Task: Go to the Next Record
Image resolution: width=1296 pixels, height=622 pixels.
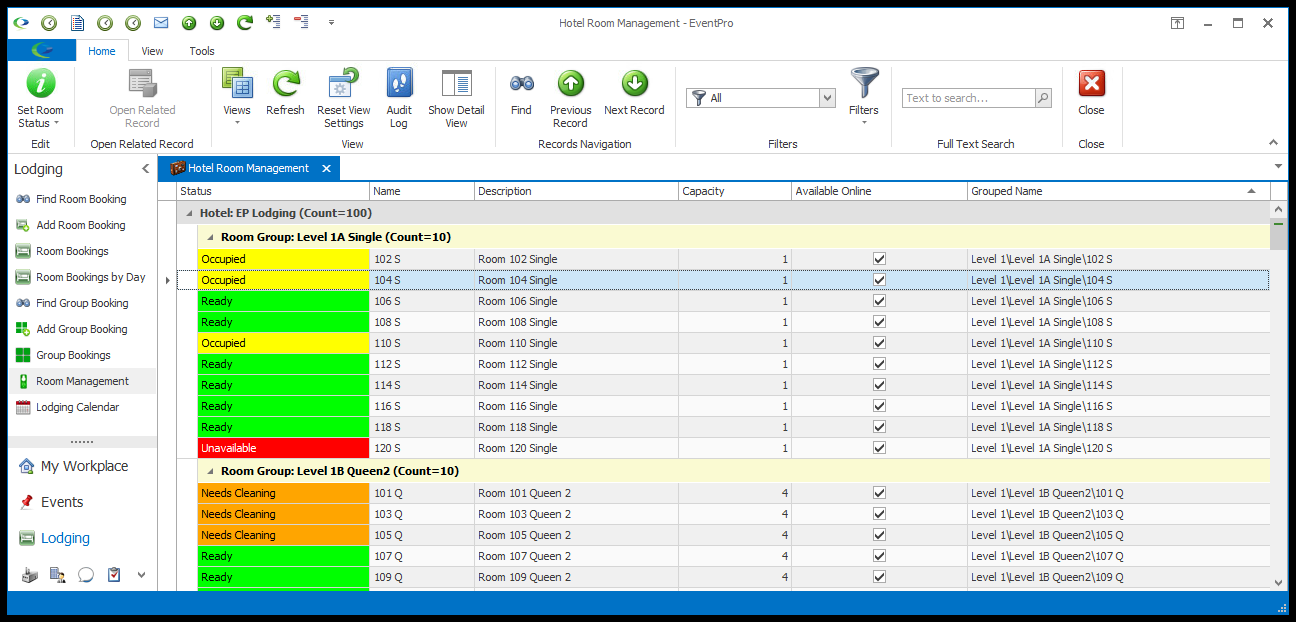Action: (x=634, y=92)
